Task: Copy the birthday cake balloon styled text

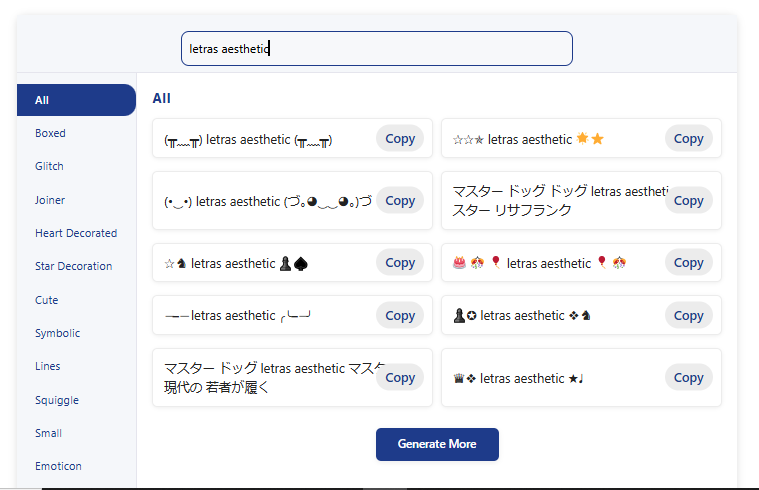Action: (688, 263)
